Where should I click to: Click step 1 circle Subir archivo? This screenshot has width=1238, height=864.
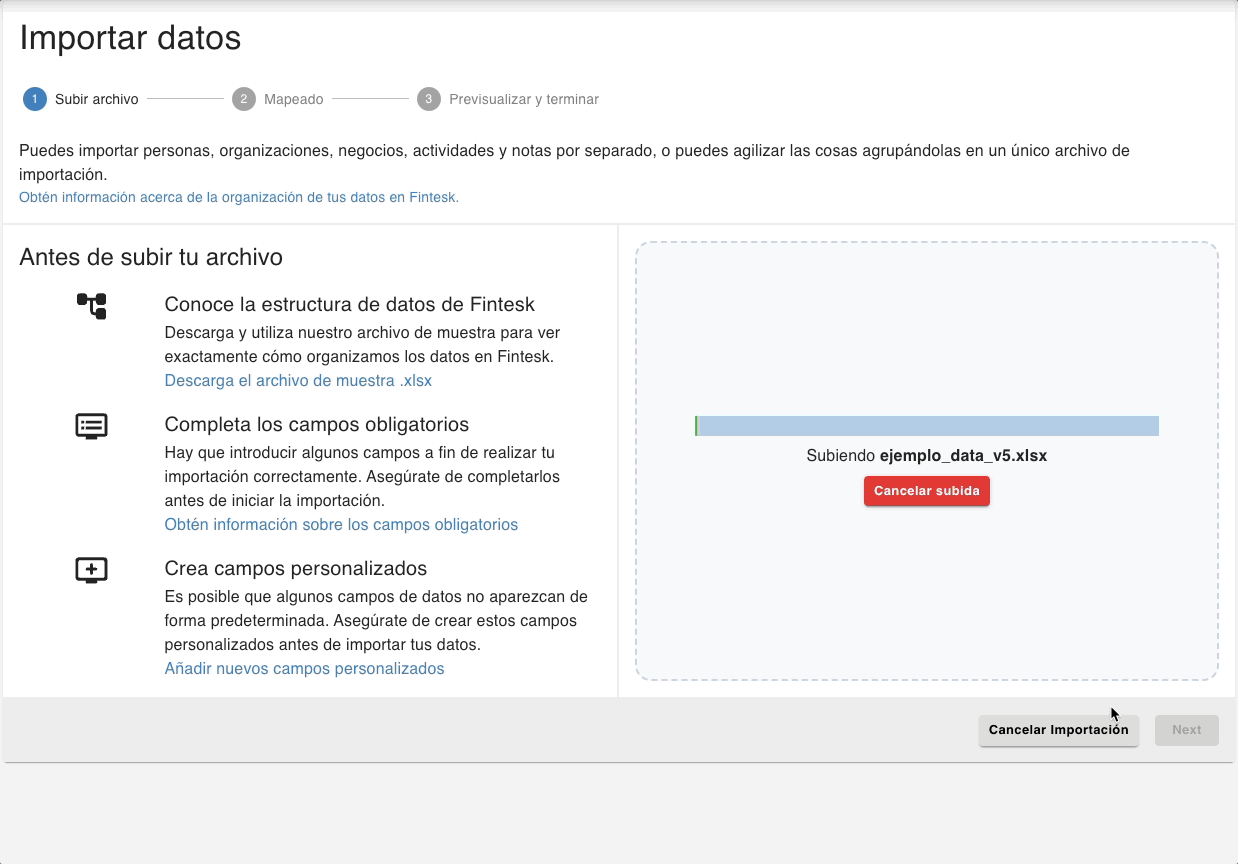[x=35, y=99]
